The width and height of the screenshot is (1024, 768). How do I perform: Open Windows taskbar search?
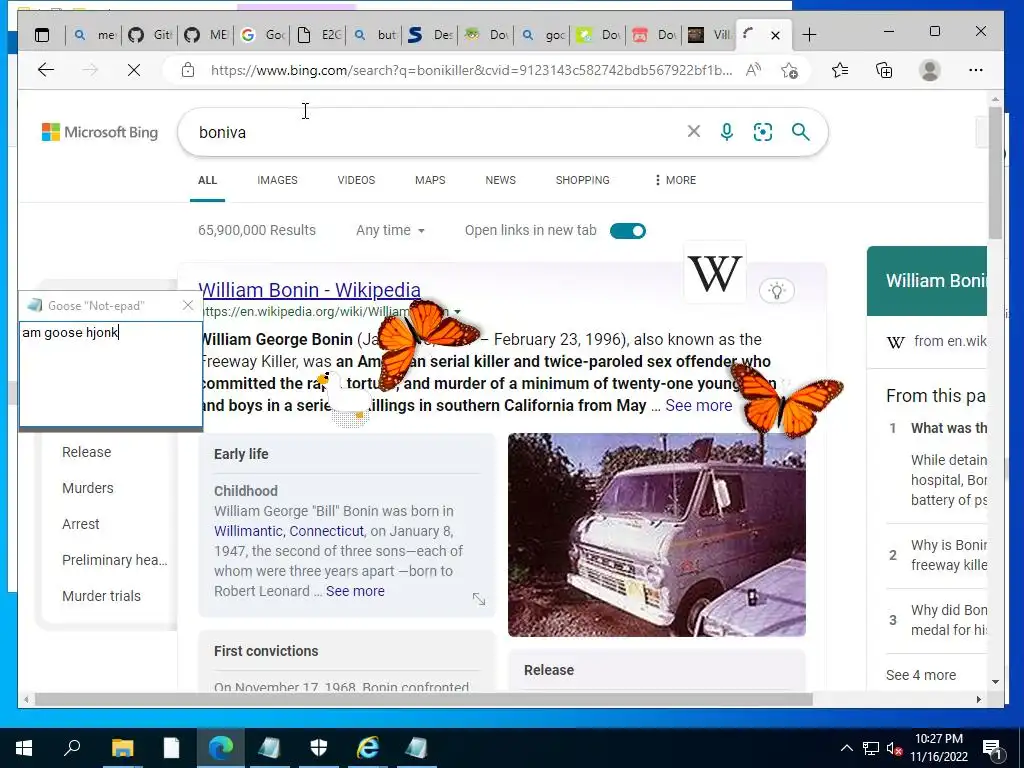click(72, 748)
